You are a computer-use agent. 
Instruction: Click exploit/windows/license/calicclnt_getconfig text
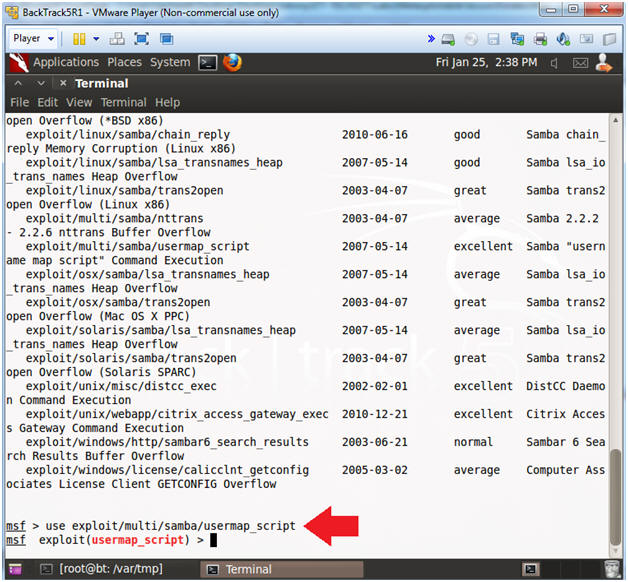click(x=167, y=470)
